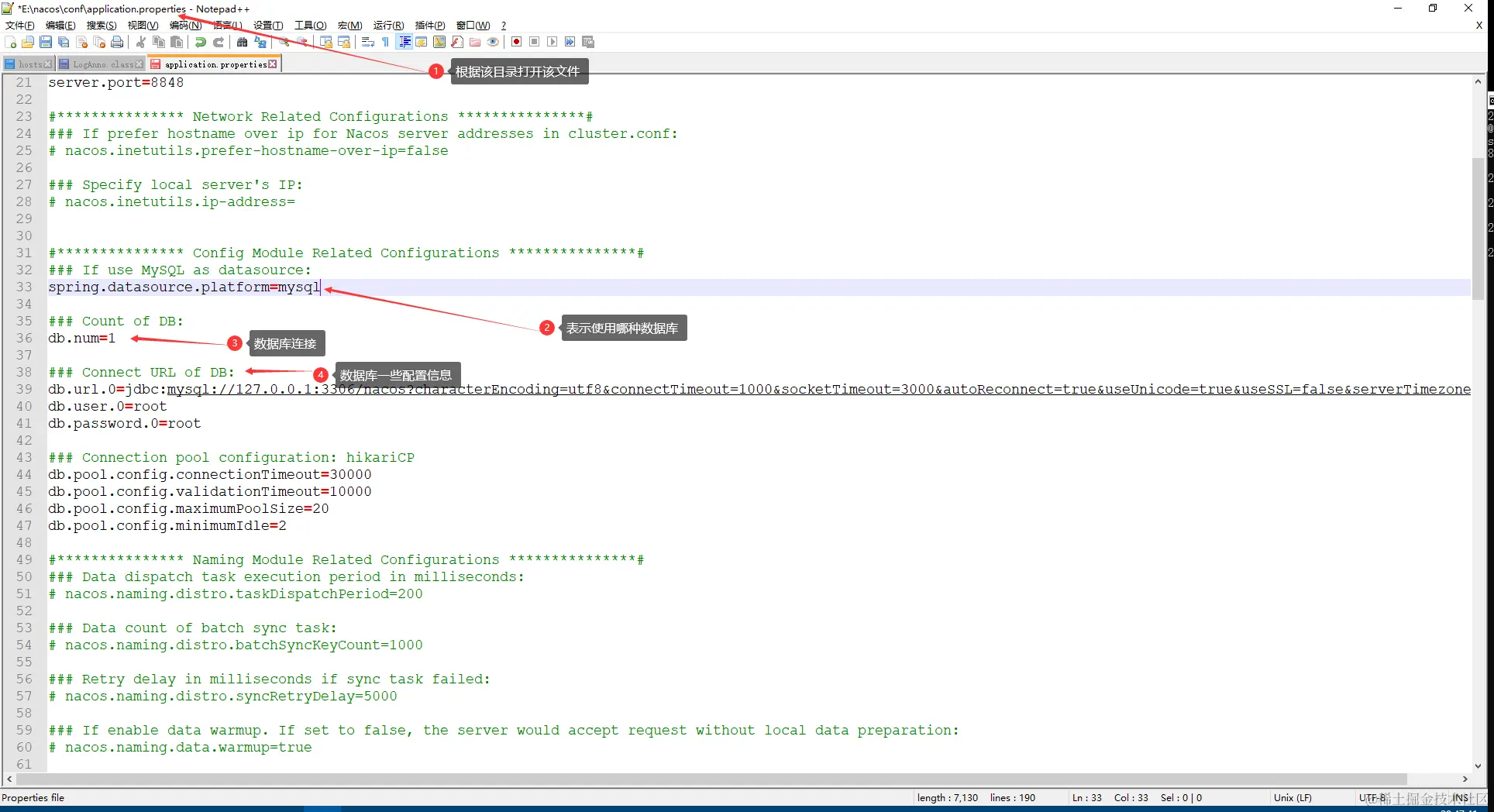Print the document with printer icon
The height and width of the screenshot is (812, 1494).
[x=117, y=42]
